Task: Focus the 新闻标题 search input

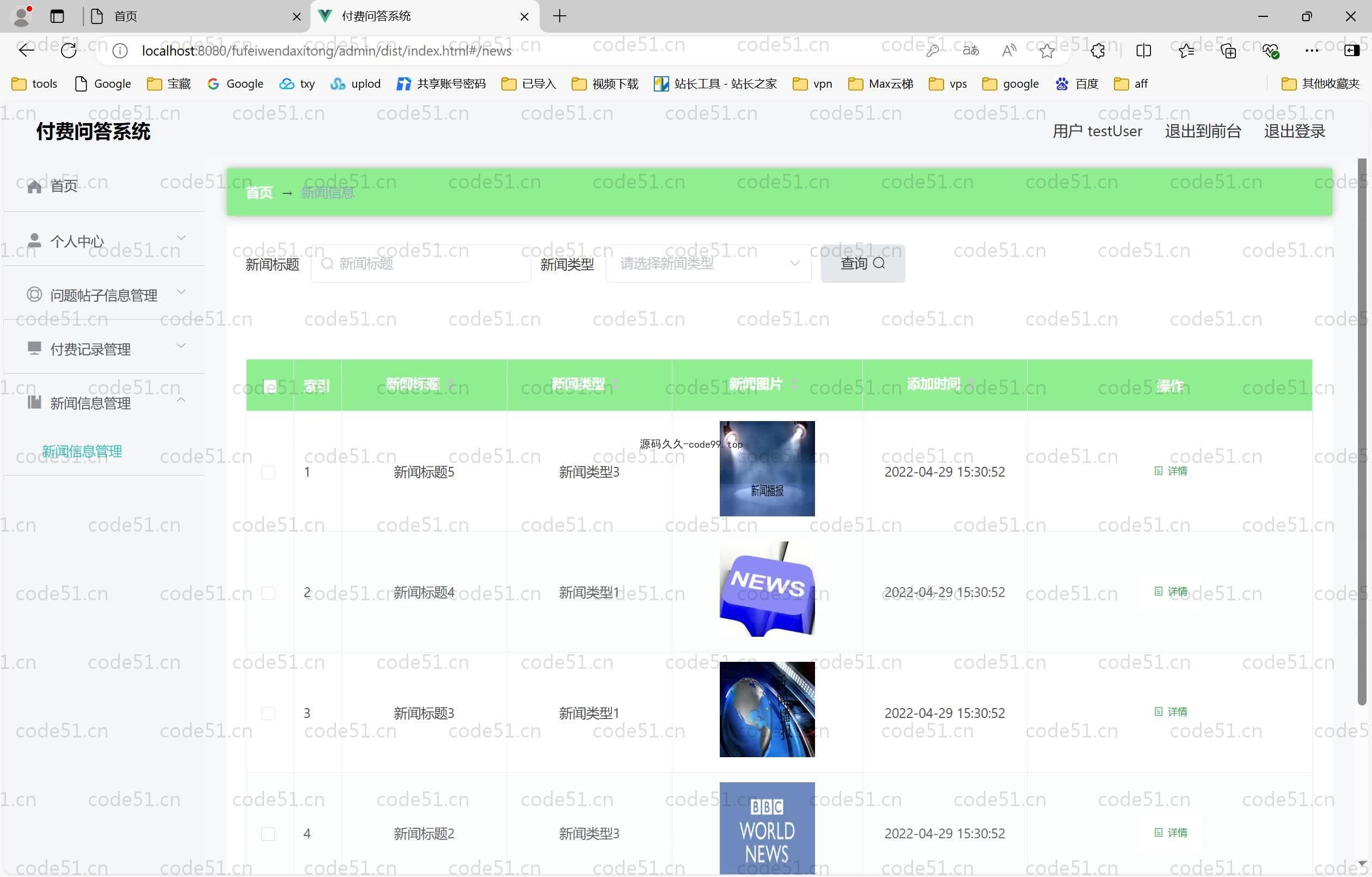Action: point(421,264)
